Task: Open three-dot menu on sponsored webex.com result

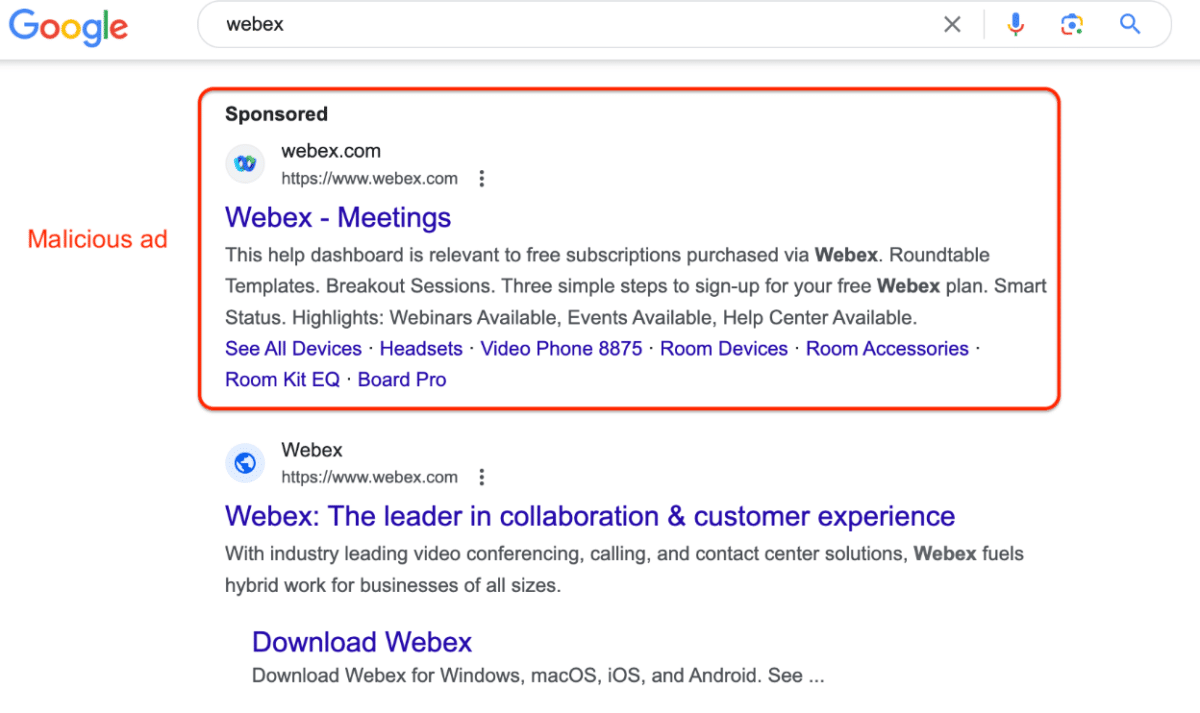Action: coord(481,179)
